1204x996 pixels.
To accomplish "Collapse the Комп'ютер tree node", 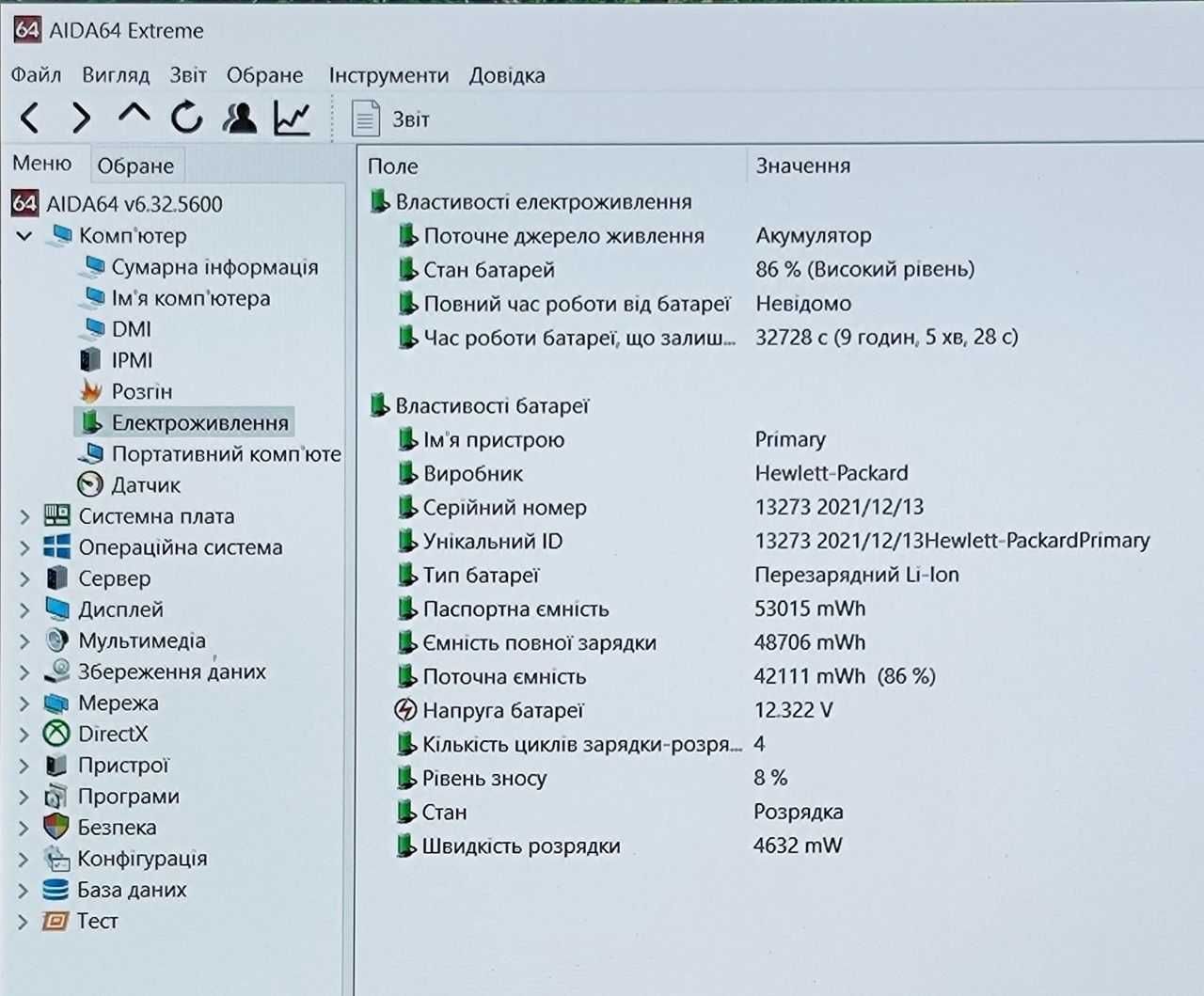I will pos(24,235).
